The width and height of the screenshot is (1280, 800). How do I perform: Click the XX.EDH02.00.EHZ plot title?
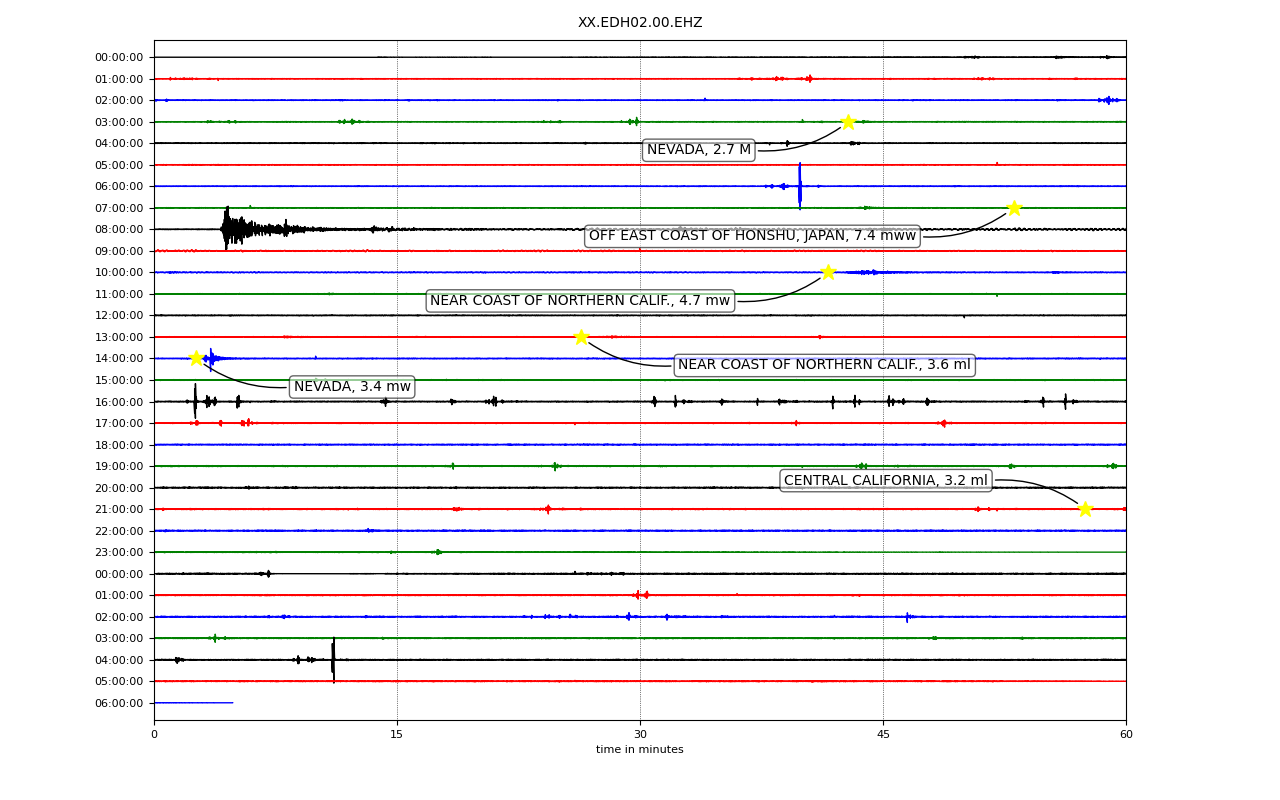[640, 22]
